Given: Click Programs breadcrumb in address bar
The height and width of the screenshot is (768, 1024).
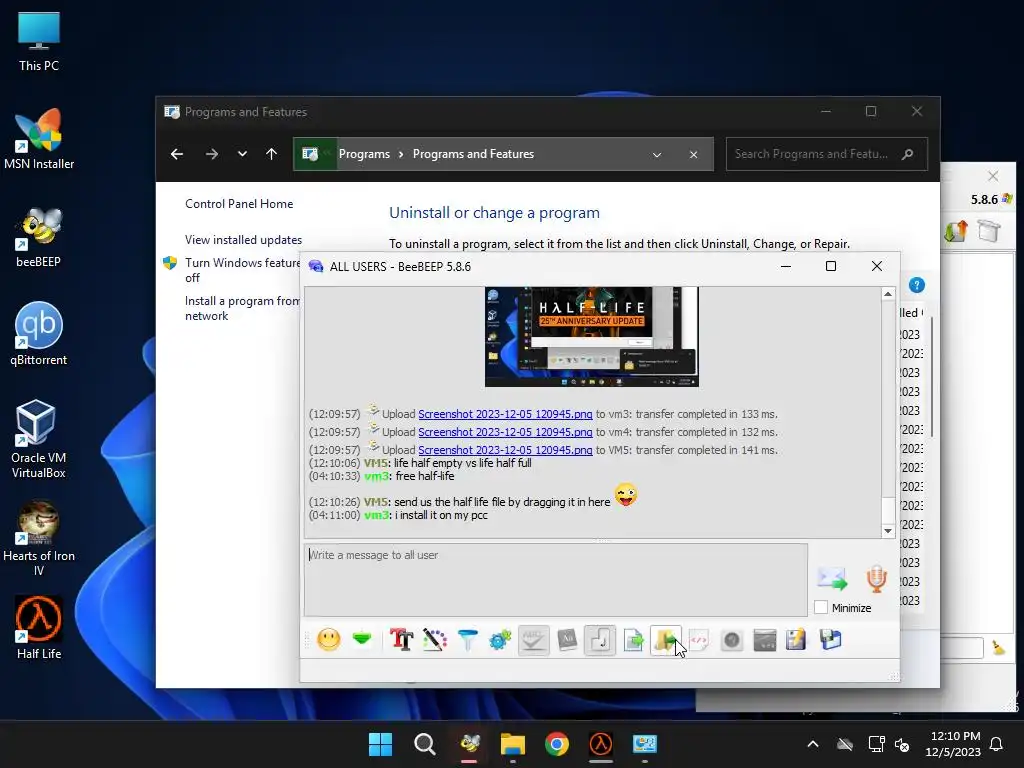Looking at the screenshot, I should pos(364,154).
